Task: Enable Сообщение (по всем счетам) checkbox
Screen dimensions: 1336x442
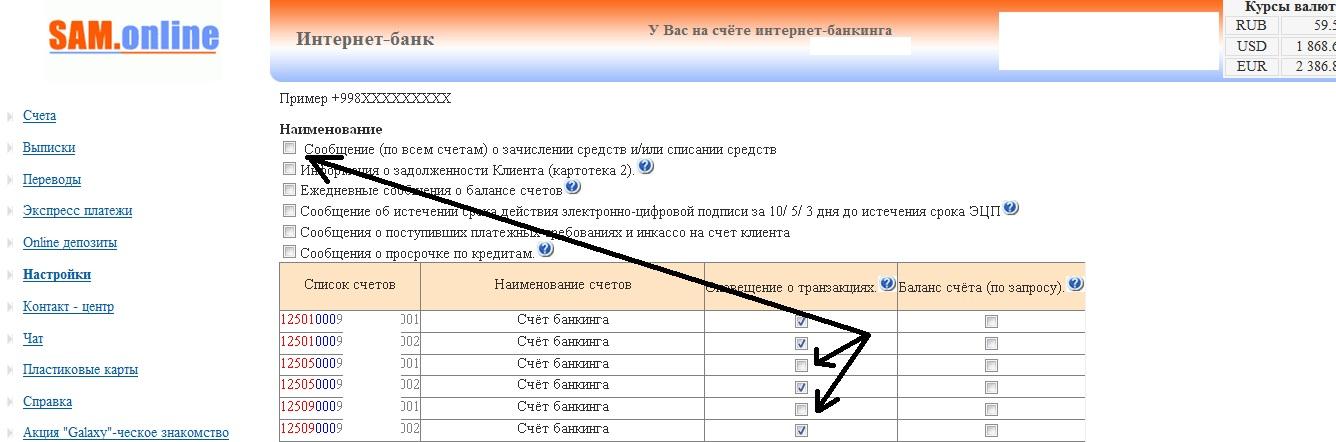Action: [290, 148]
